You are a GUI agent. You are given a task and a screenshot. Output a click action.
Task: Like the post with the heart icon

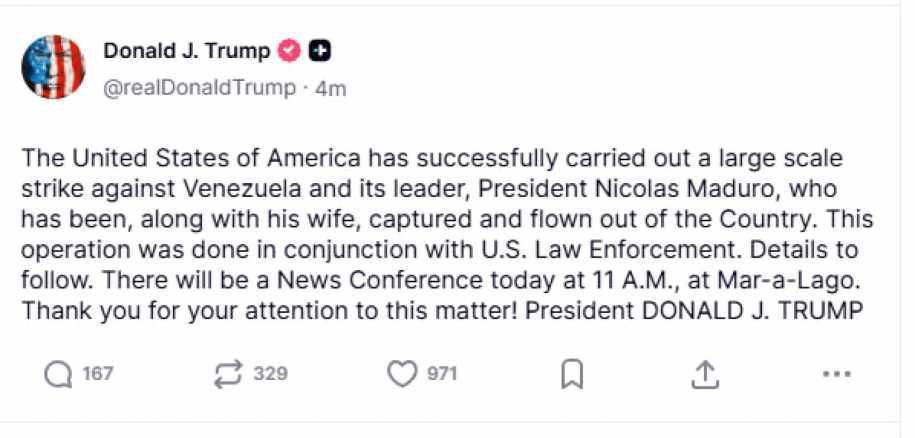(401, 374)
